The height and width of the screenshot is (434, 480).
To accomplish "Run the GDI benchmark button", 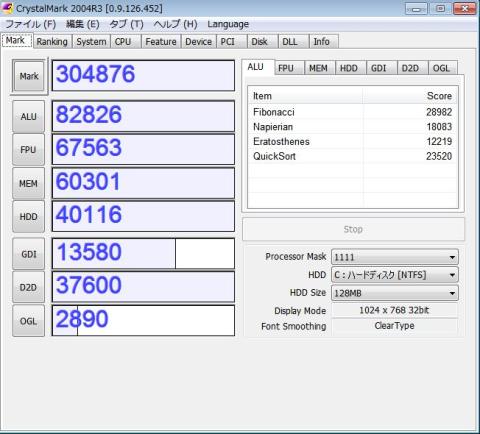I will pos(28,254).
